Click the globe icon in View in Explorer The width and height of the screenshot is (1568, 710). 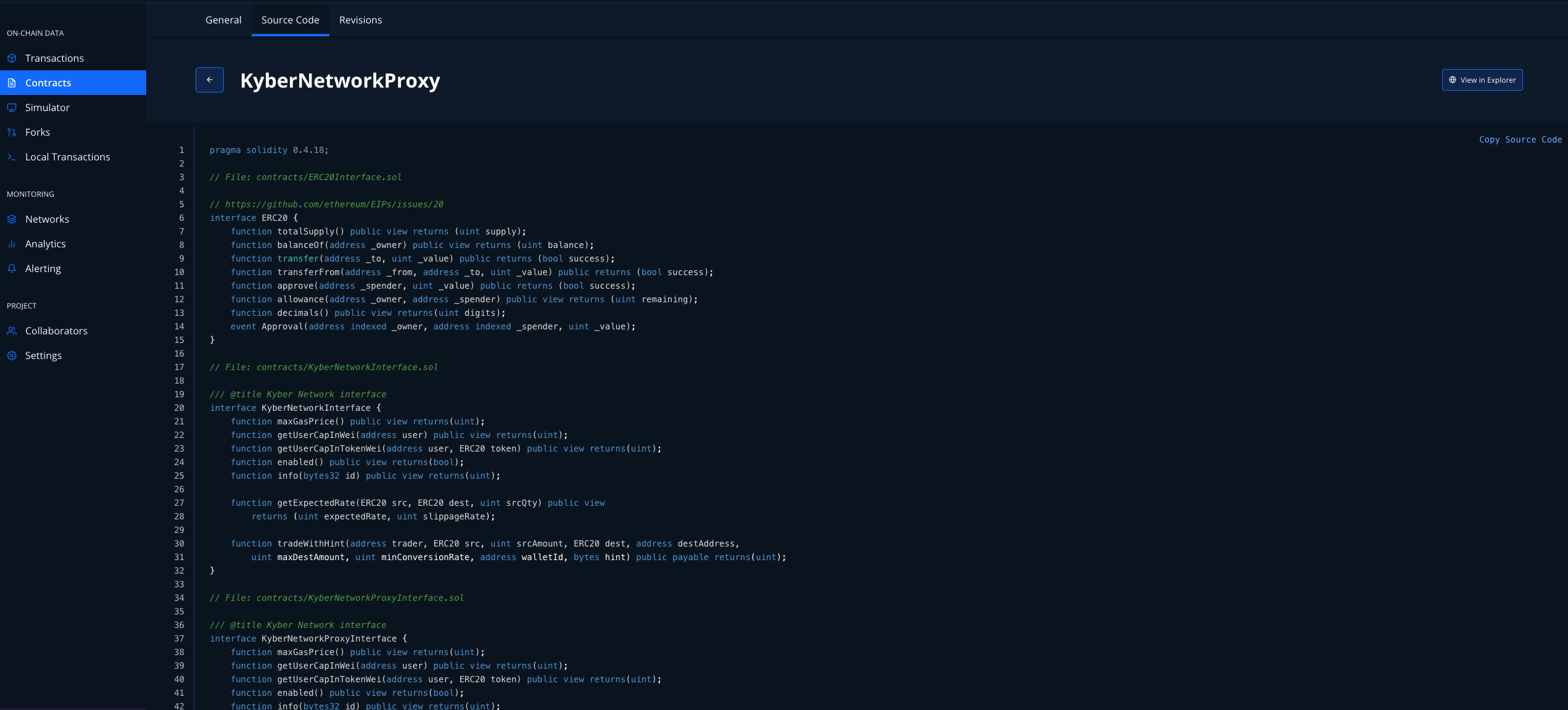(1453, 80)
